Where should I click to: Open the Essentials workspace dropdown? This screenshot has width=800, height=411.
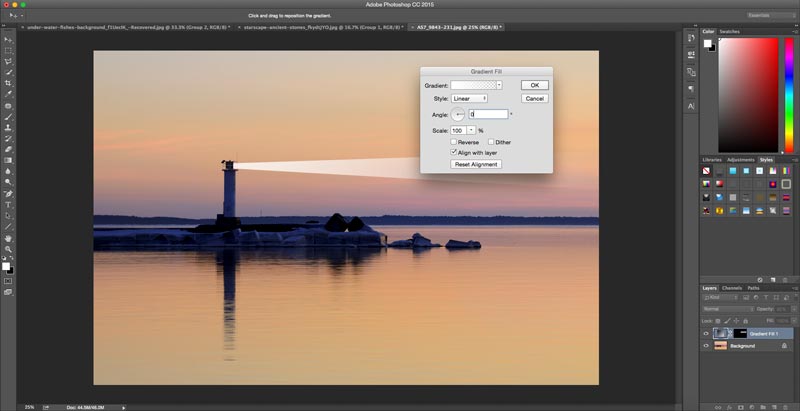(769, 15)
